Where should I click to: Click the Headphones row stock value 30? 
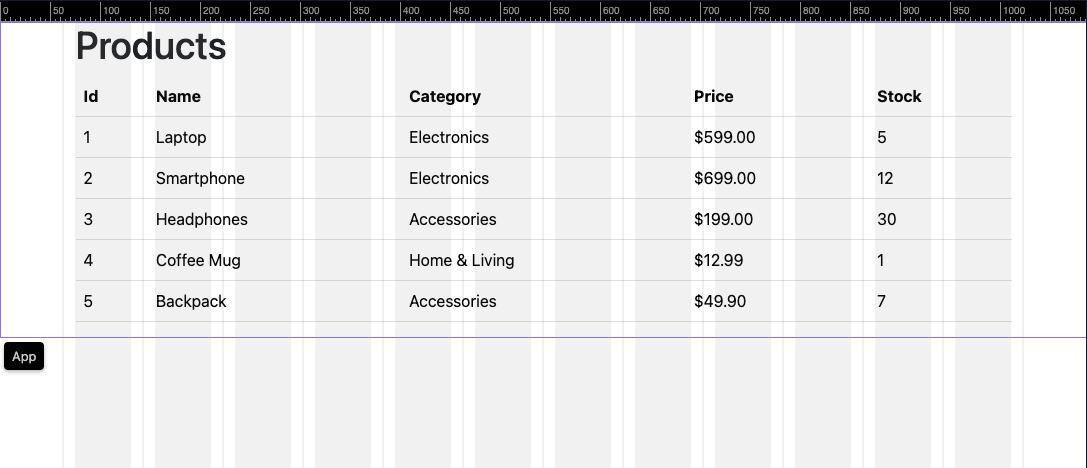(887, 220)
